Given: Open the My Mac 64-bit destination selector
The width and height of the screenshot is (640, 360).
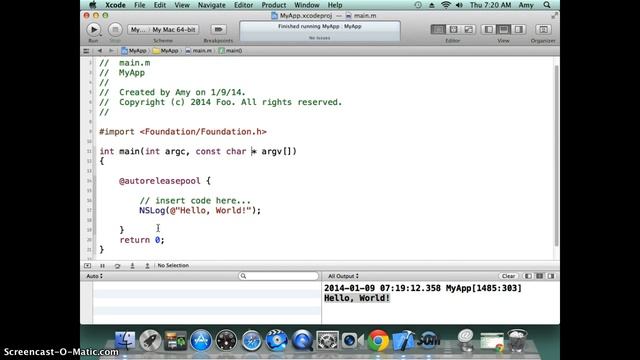Looking at the screenshot, I should [174, 29].
